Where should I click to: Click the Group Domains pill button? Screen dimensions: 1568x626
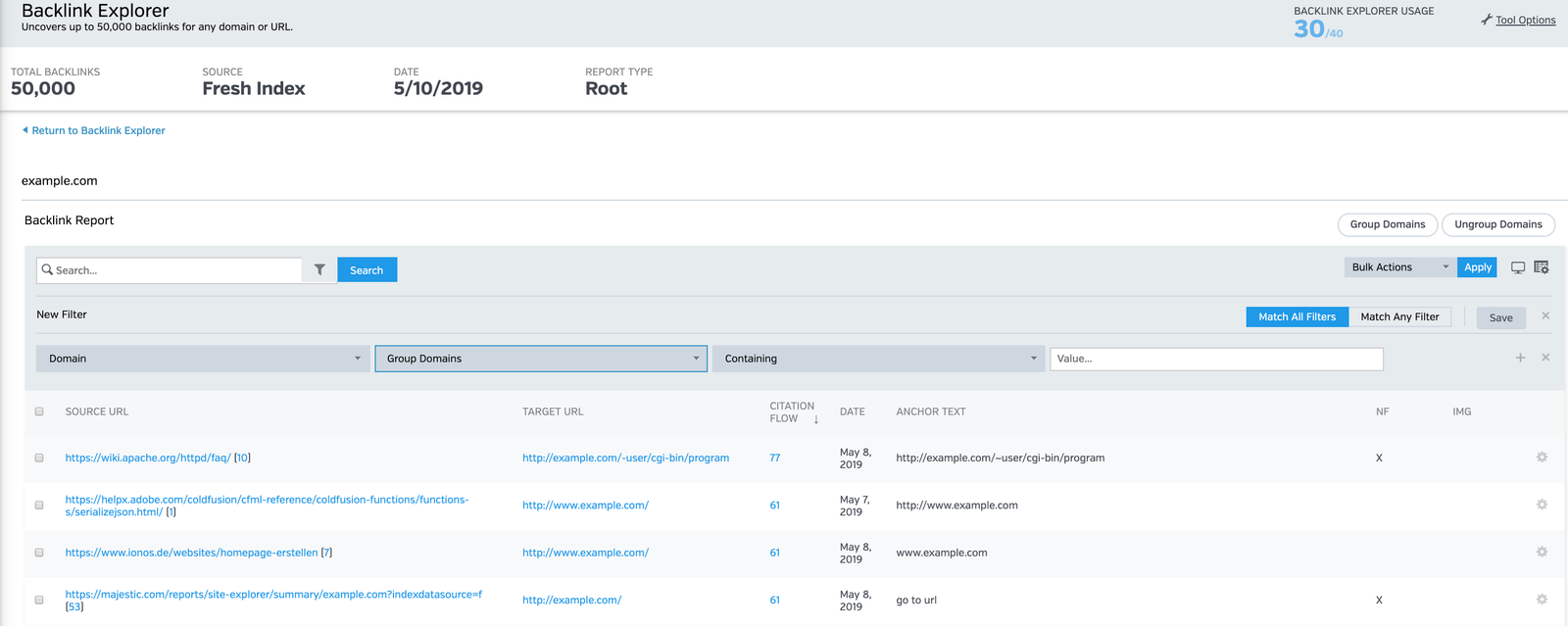(1388, 224)
